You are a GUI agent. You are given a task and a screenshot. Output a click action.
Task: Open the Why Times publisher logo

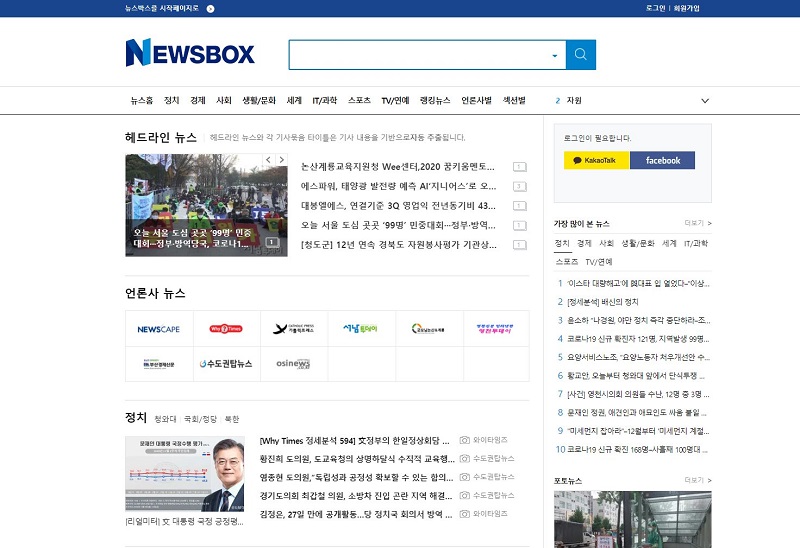pyautogui.click(x=226, y=329)
